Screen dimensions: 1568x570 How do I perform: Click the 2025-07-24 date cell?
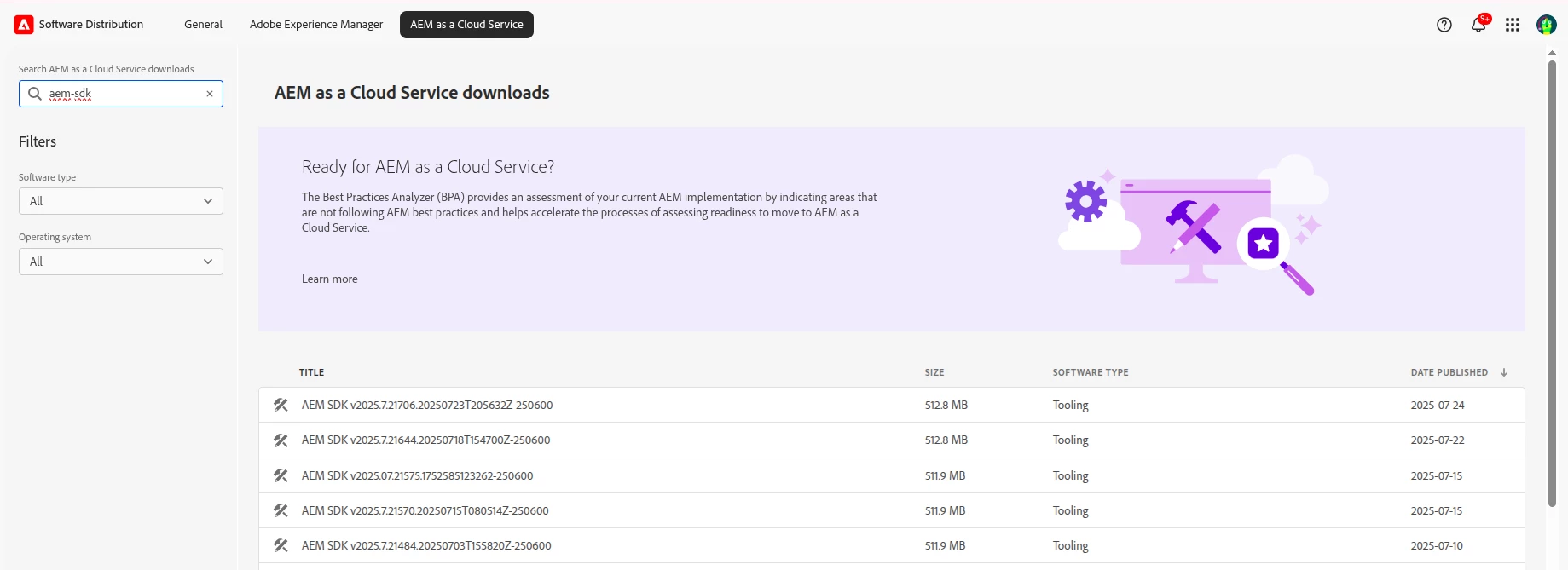point(1438,405)
